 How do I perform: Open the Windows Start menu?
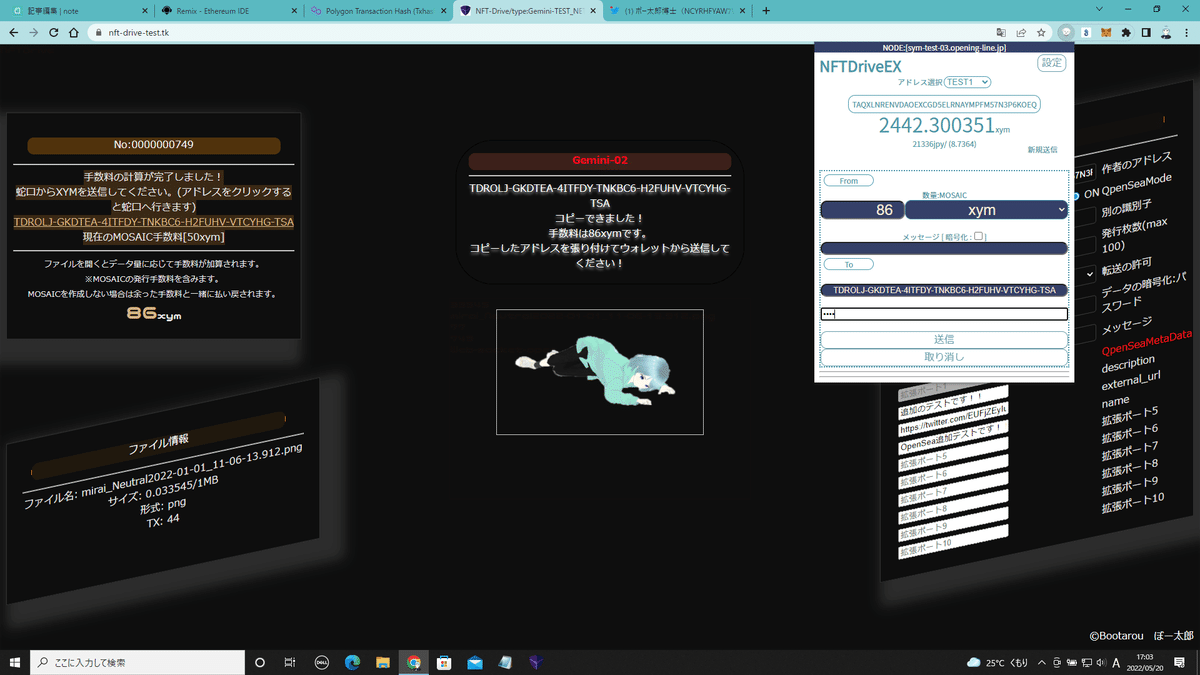pos(15,662)
